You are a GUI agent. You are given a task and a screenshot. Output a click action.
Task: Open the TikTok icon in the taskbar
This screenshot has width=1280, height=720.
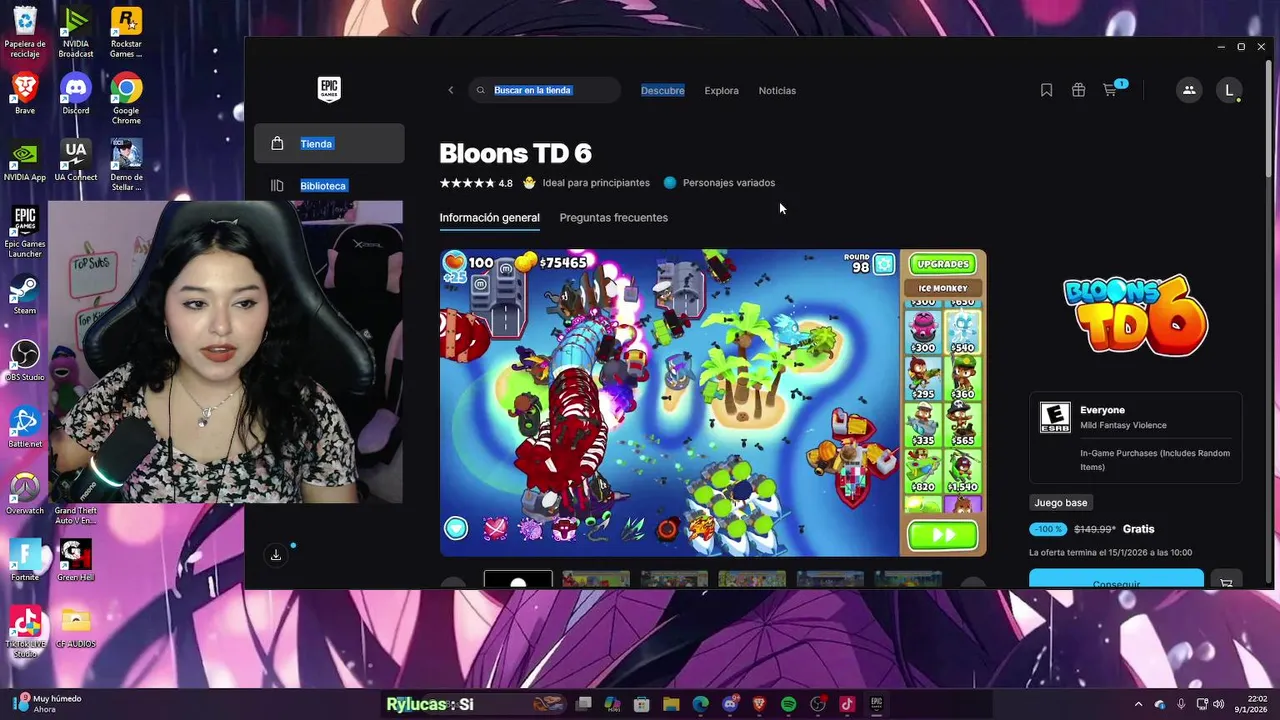847,704
